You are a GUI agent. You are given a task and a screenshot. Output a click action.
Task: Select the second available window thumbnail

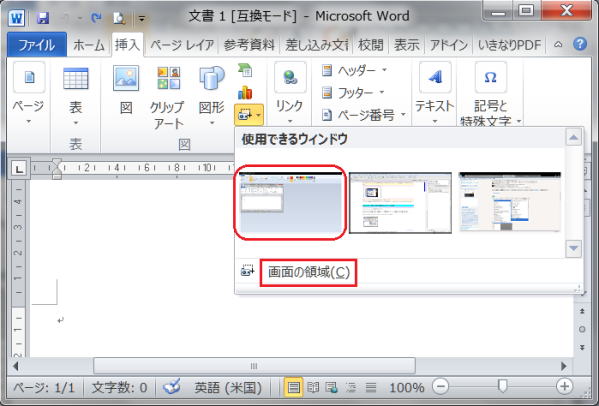click(x=400, y=202)
